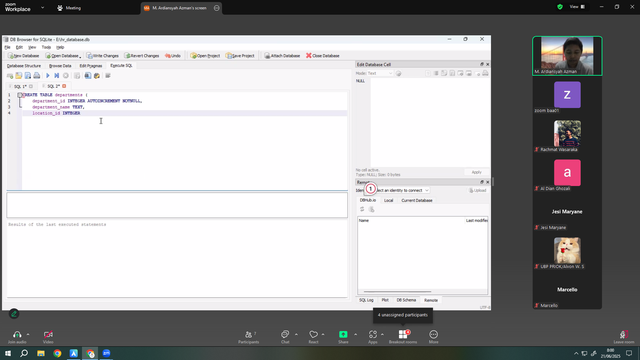
Task: Select the SQL Log bottom tab
Action: tap(366, 300)
